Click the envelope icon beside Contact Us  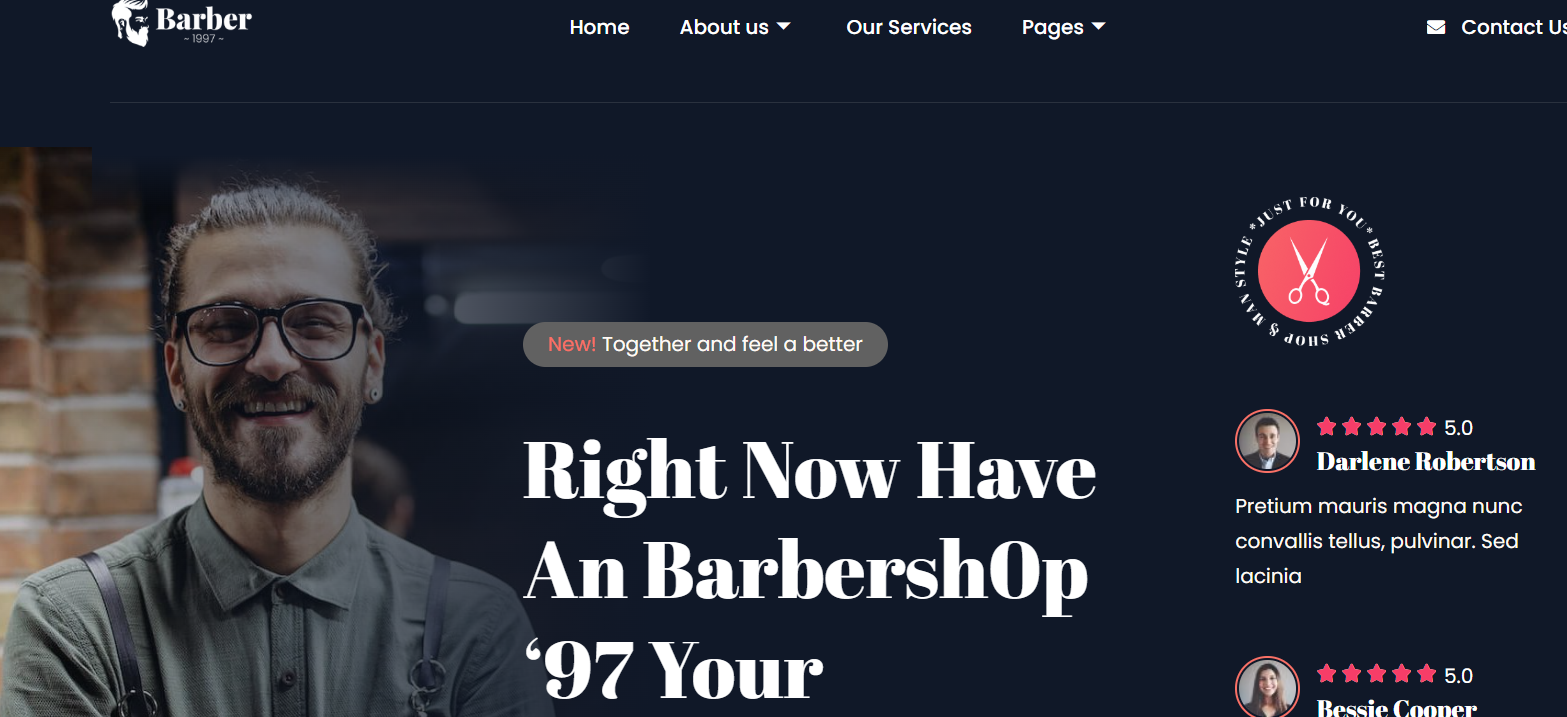pyautogui.click(x=1436, y=27)
